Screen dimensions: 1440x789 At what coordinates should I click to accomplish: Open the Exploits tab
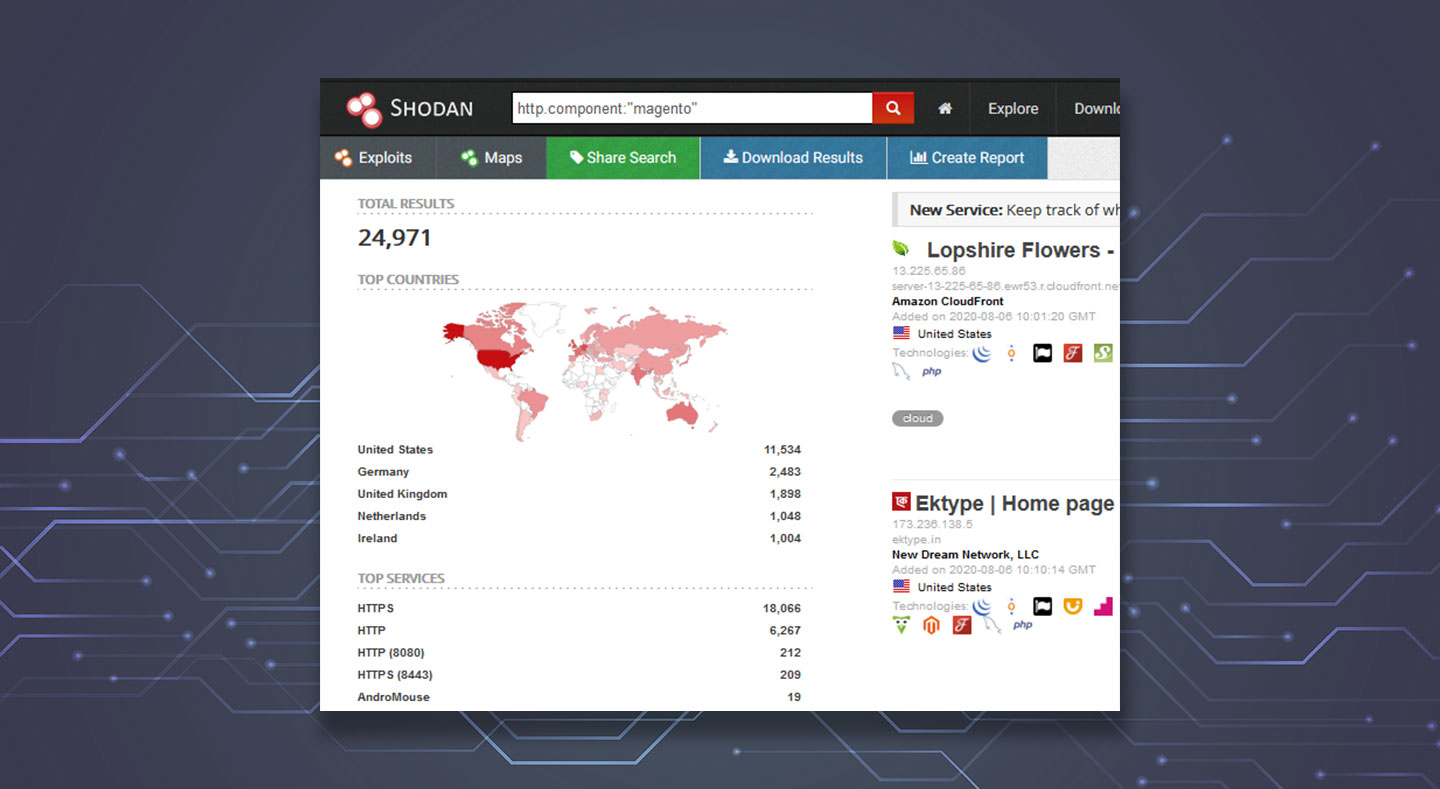379,158
